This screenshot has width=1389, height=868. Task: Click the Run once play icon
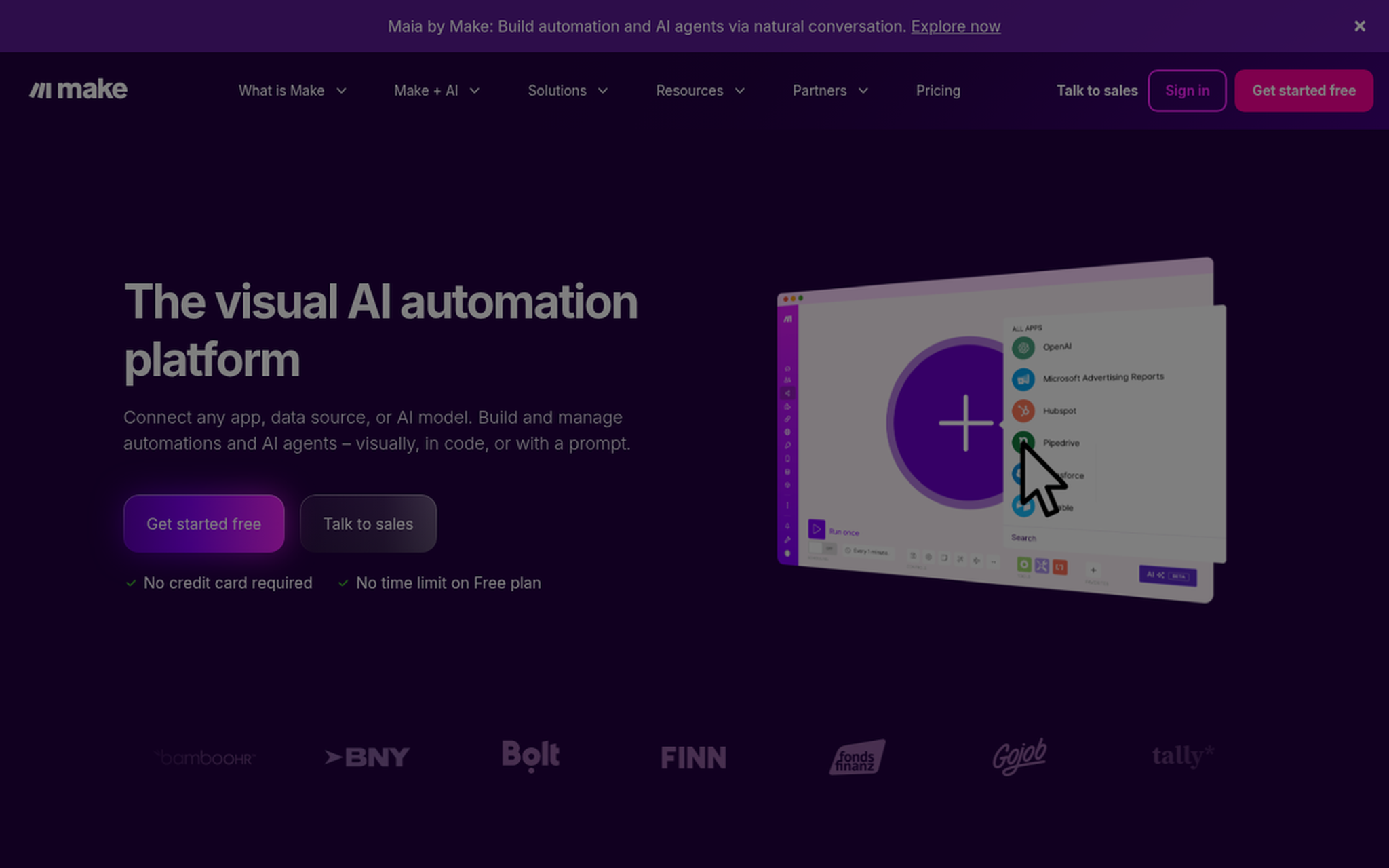click(x=817, y=529)
